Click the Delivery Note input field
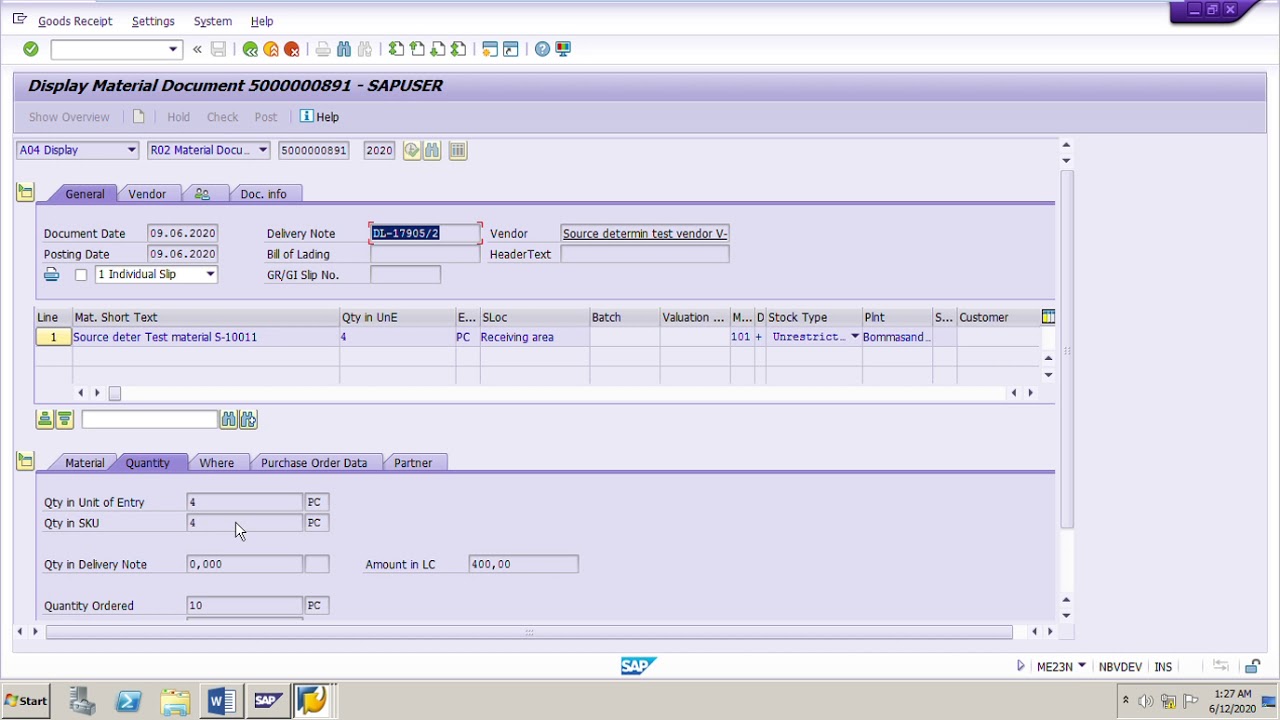 tap(426, 233)
